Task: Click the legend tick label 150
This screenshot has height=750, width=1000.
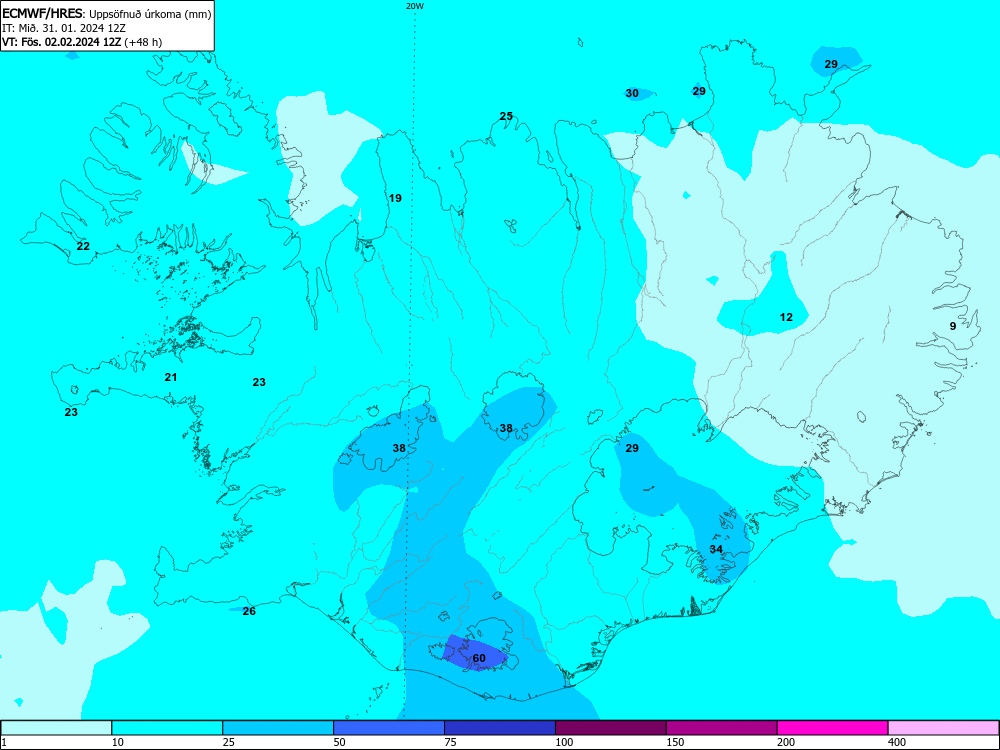Action: point(676,742)
